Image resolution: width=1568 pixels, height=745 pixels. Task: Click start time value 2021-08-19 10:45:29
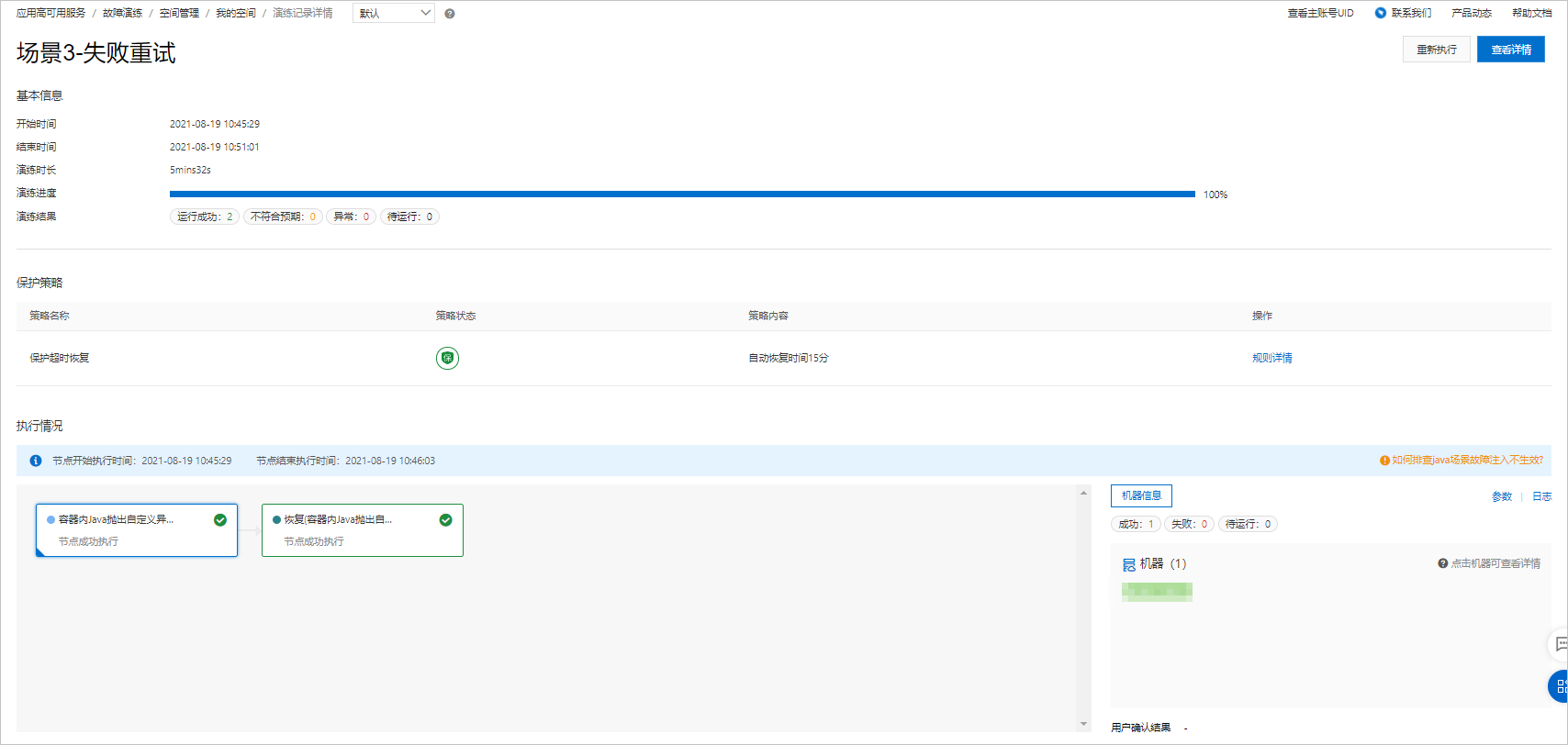(215, 124)
